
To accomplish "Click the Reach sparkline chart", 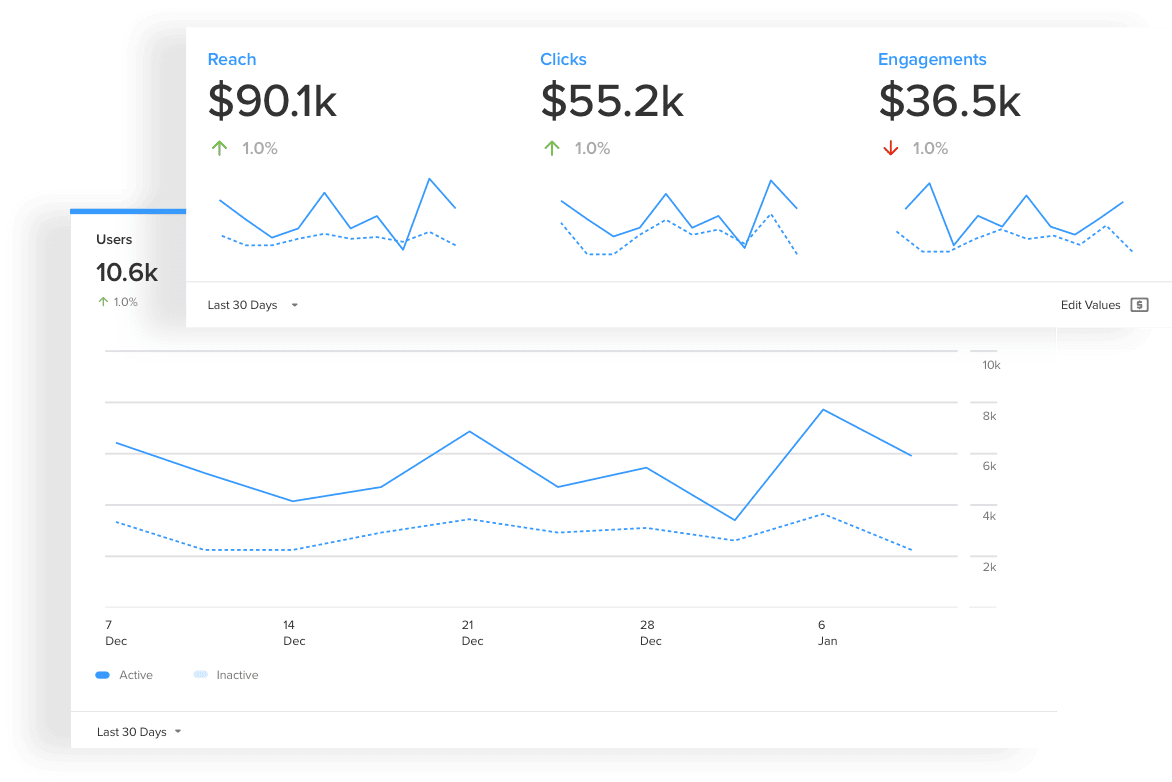I will click(x=337, y=216).
